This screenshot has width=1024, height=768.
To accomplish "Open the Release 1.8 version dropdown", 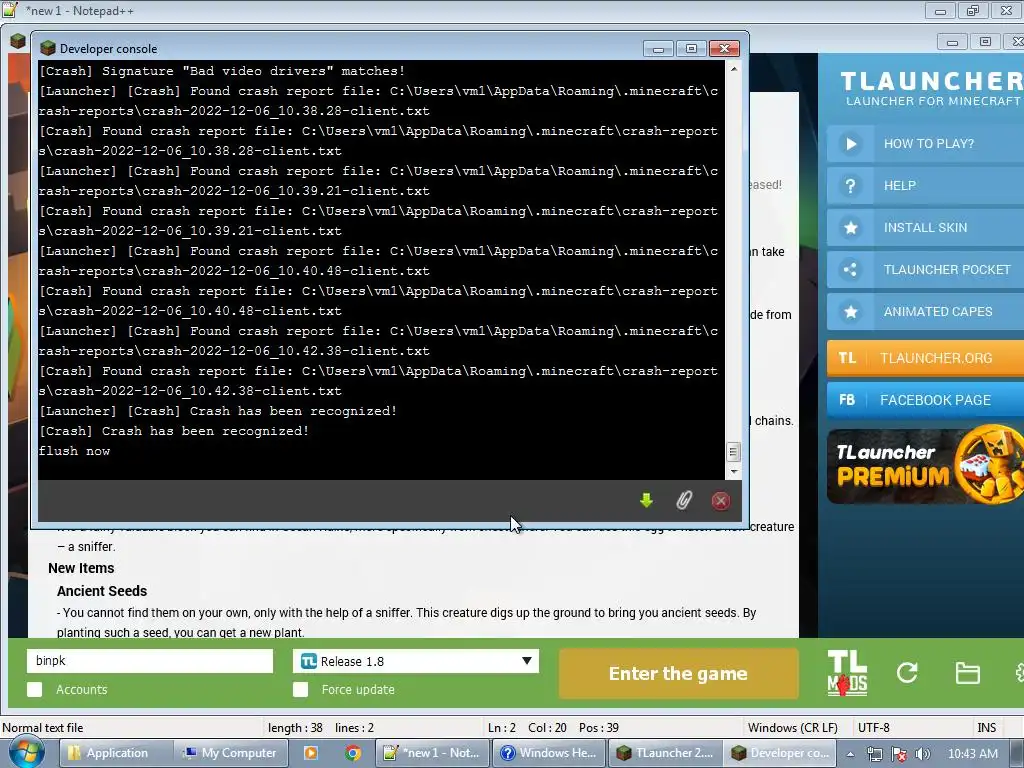I will (x=416, y=661).
